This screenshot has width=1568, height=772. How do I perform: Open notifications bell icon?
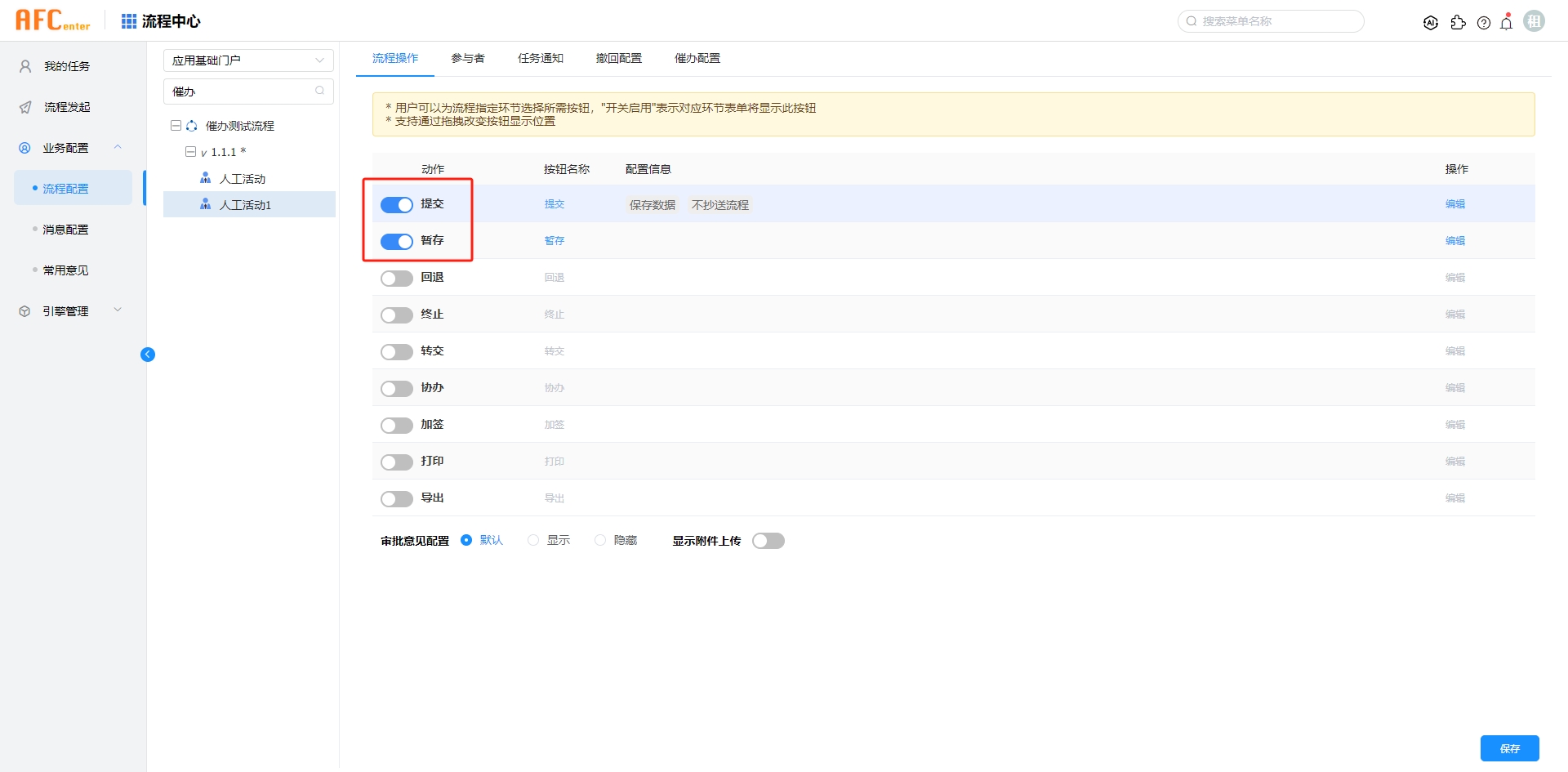1507,23
